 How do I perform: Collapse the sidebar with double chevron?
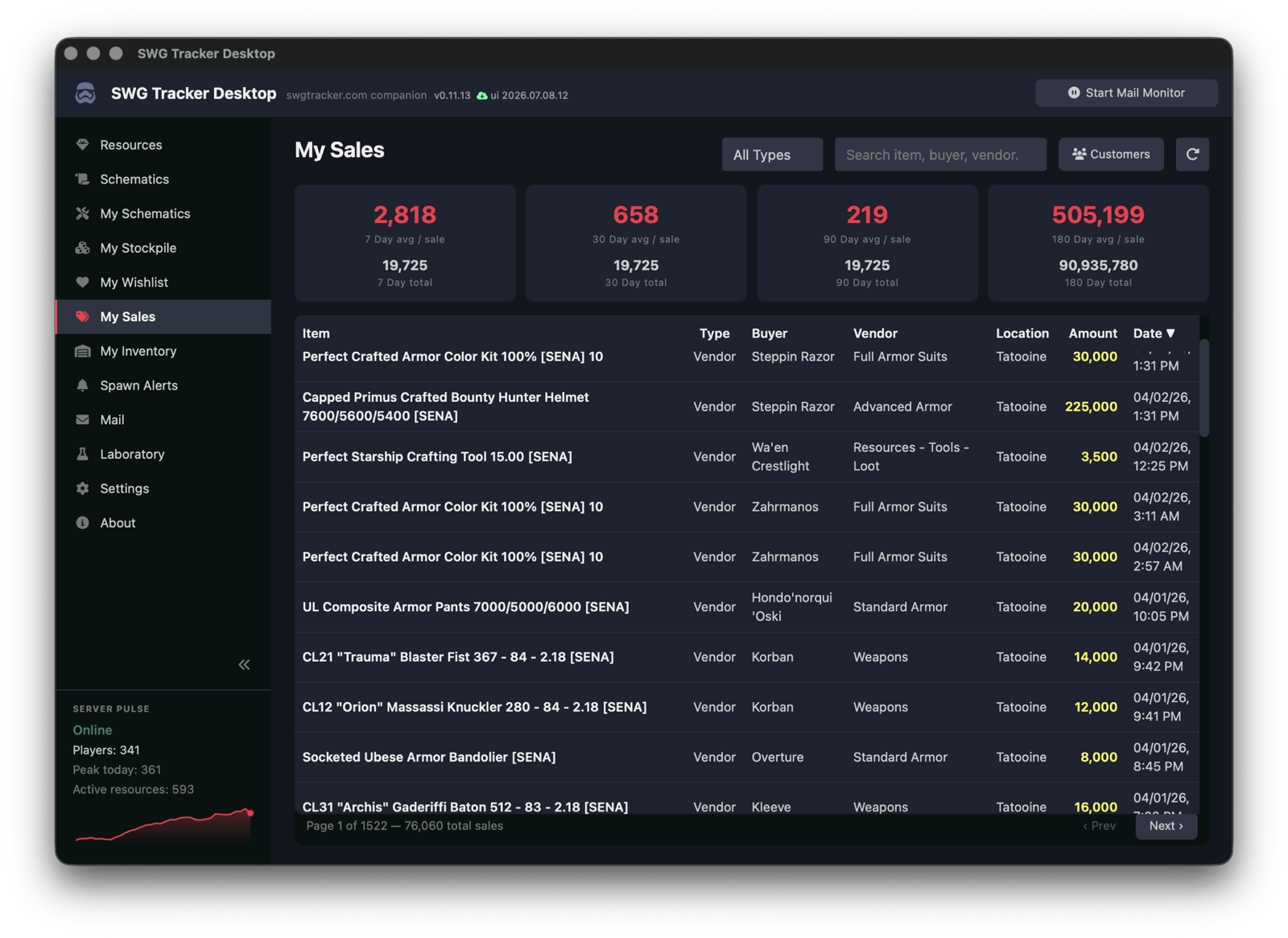[x=244, y=665]
